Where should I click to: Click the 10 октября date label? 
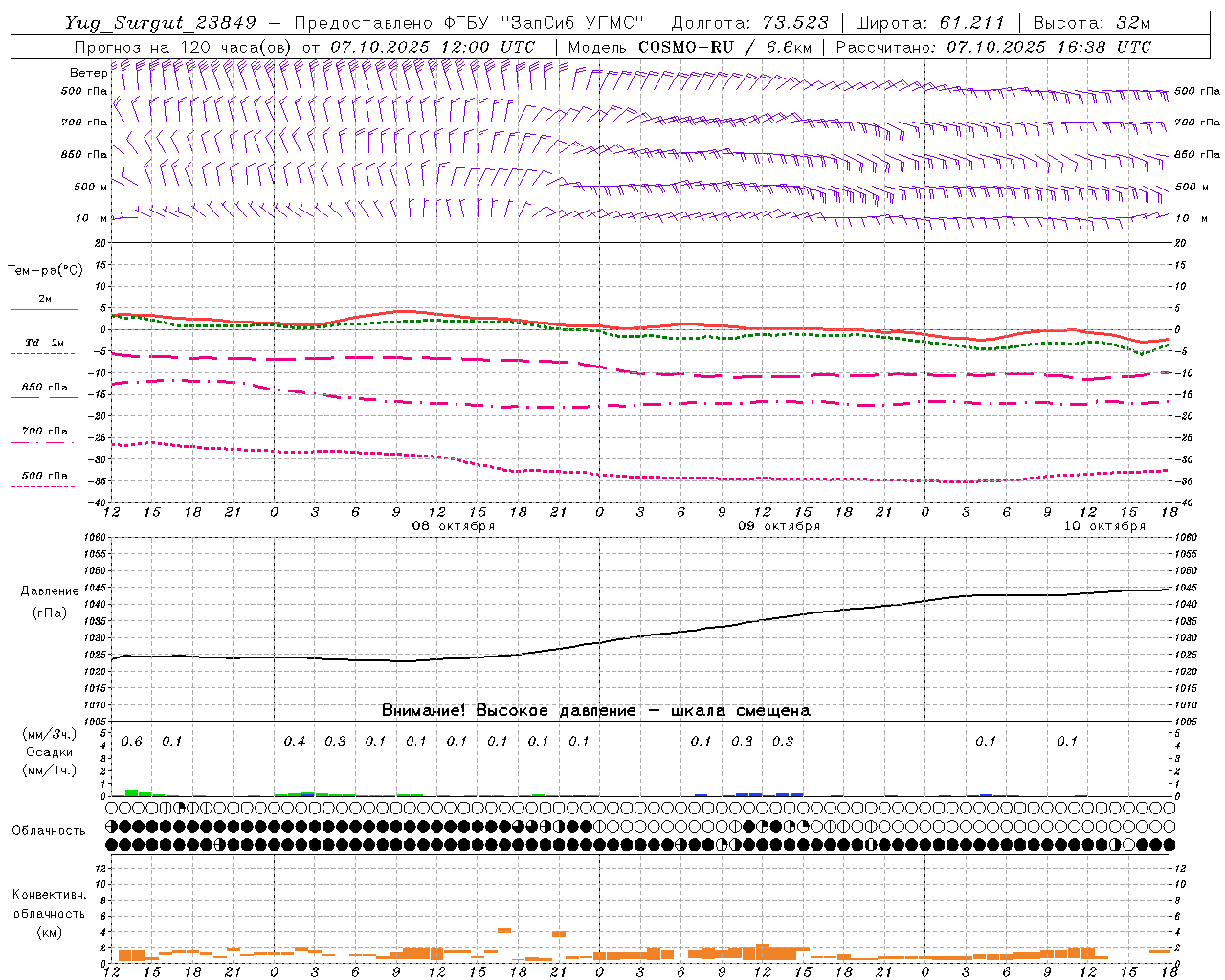pyautogui.click(x=1103, y=526)
